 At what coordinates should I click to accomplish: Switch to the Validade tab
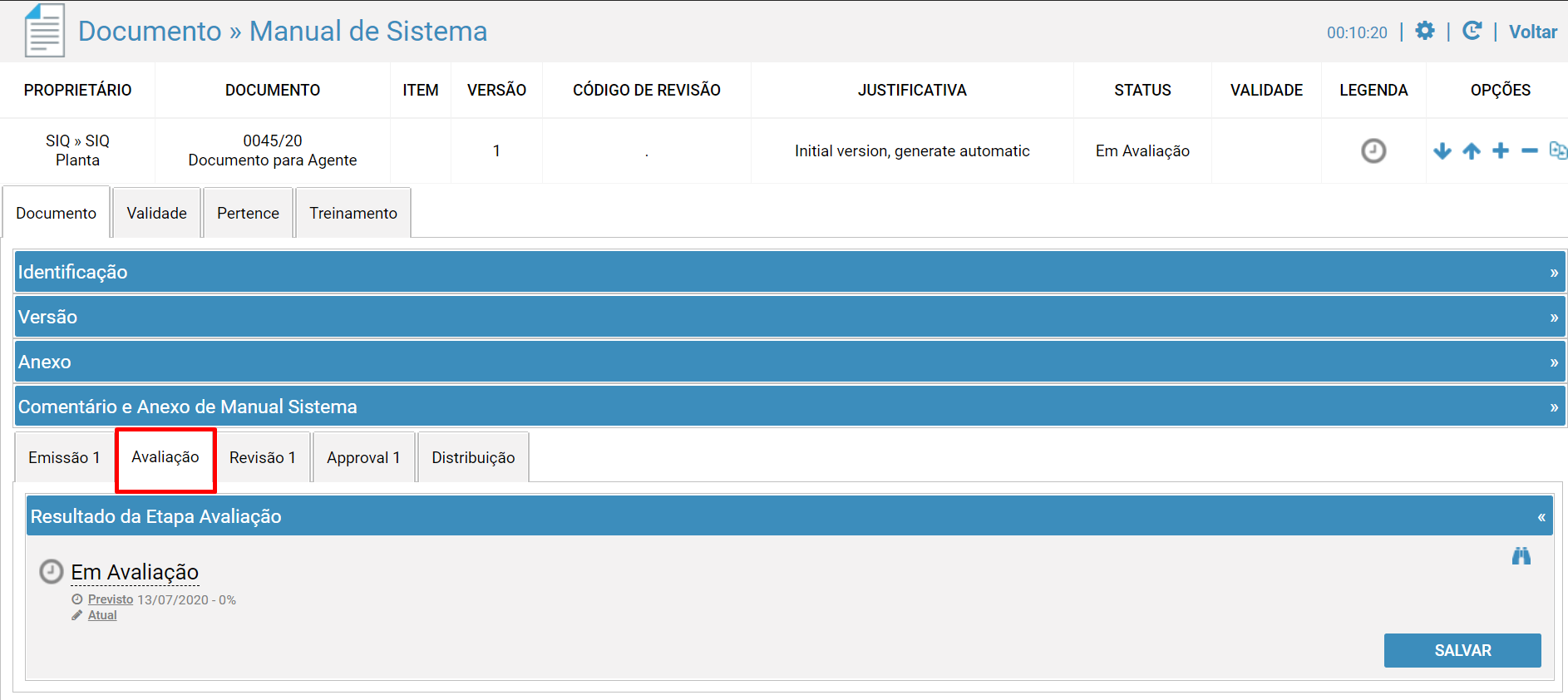[156, 213]
